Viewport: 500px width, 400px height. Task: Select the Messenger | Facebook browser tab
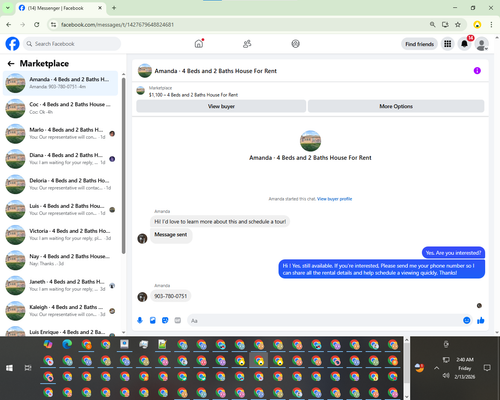coord(61,8)
